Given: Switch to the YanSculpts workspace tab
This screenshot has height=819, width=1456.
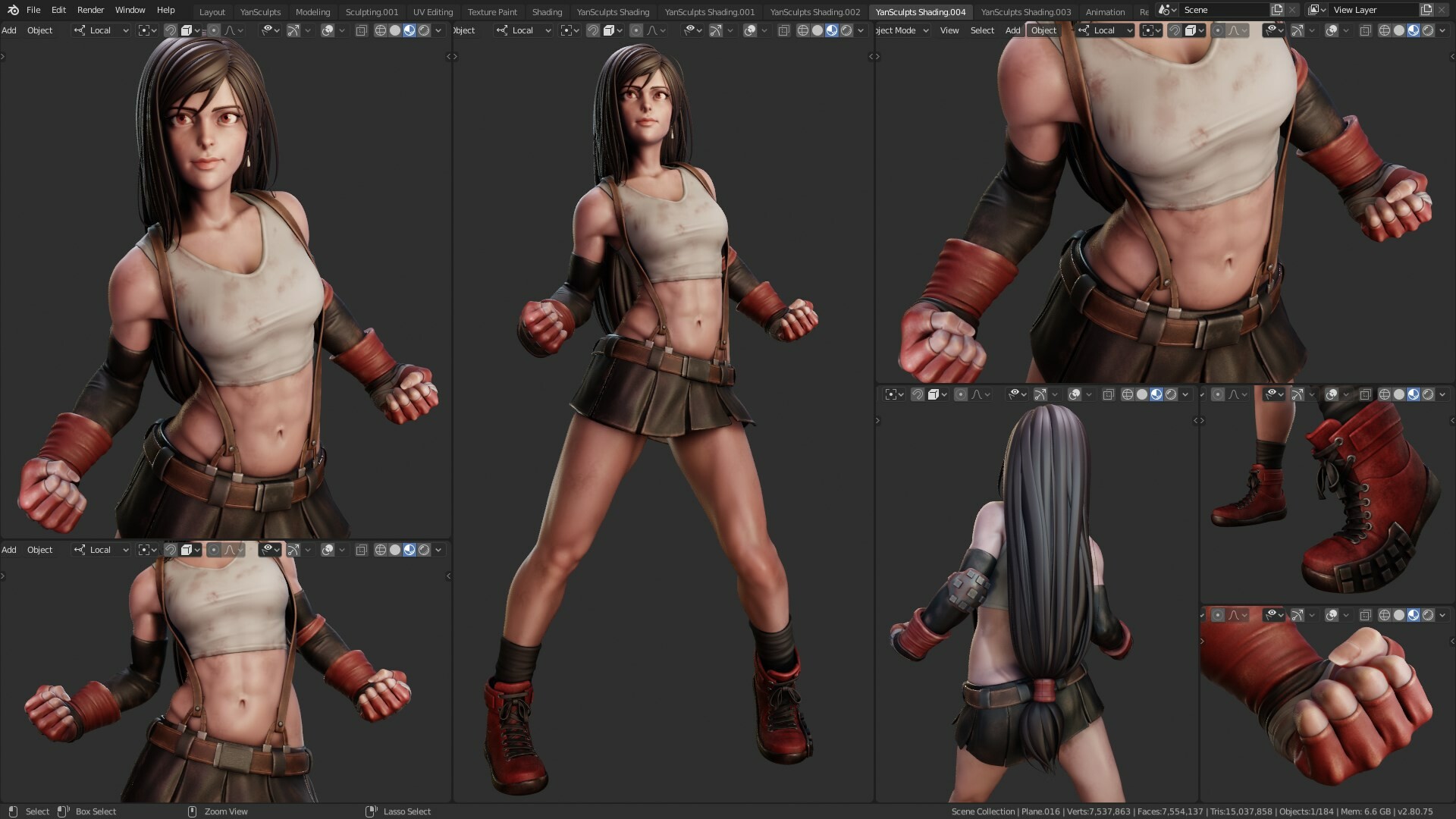Looking at the screenshot, I should click(x=260, y=12).
